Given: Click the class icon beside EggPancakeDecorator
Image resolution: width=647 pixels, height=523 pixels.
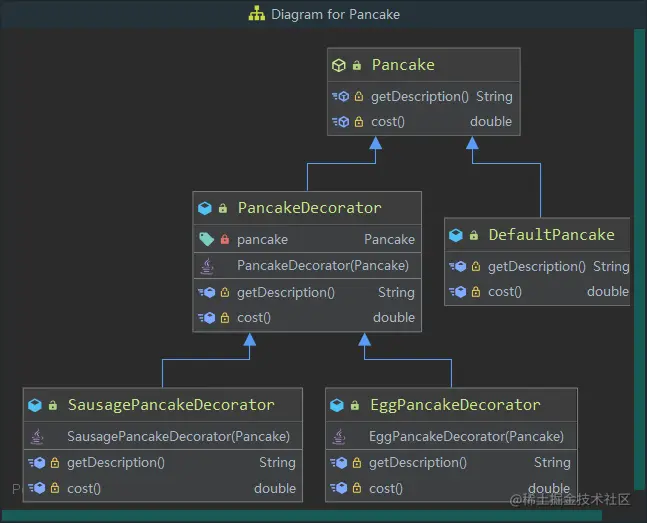Looking at the screenshot, I should [x=337, y=405].
